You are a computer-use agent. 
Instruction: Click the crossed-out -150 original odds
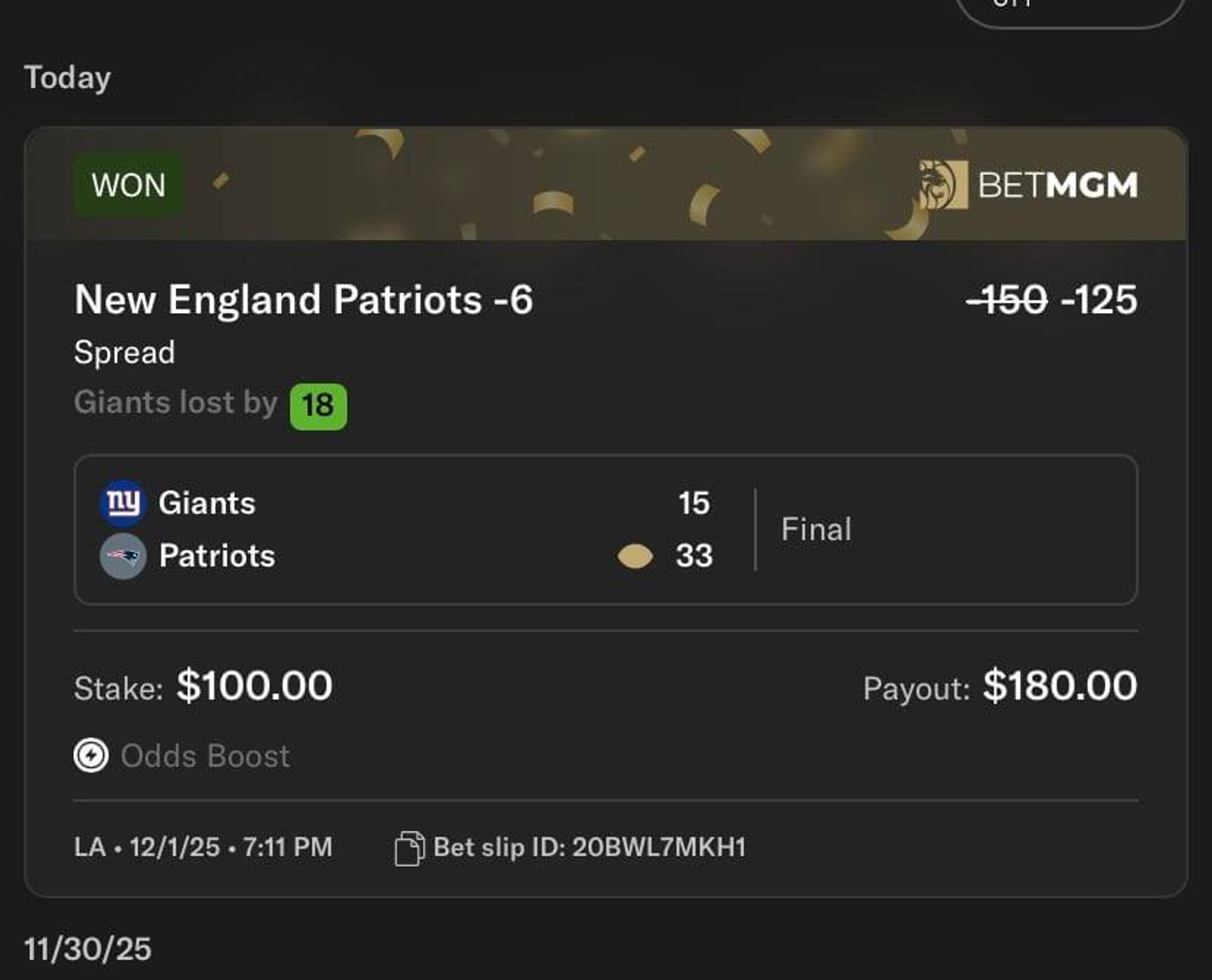[x=1007, y=300]
